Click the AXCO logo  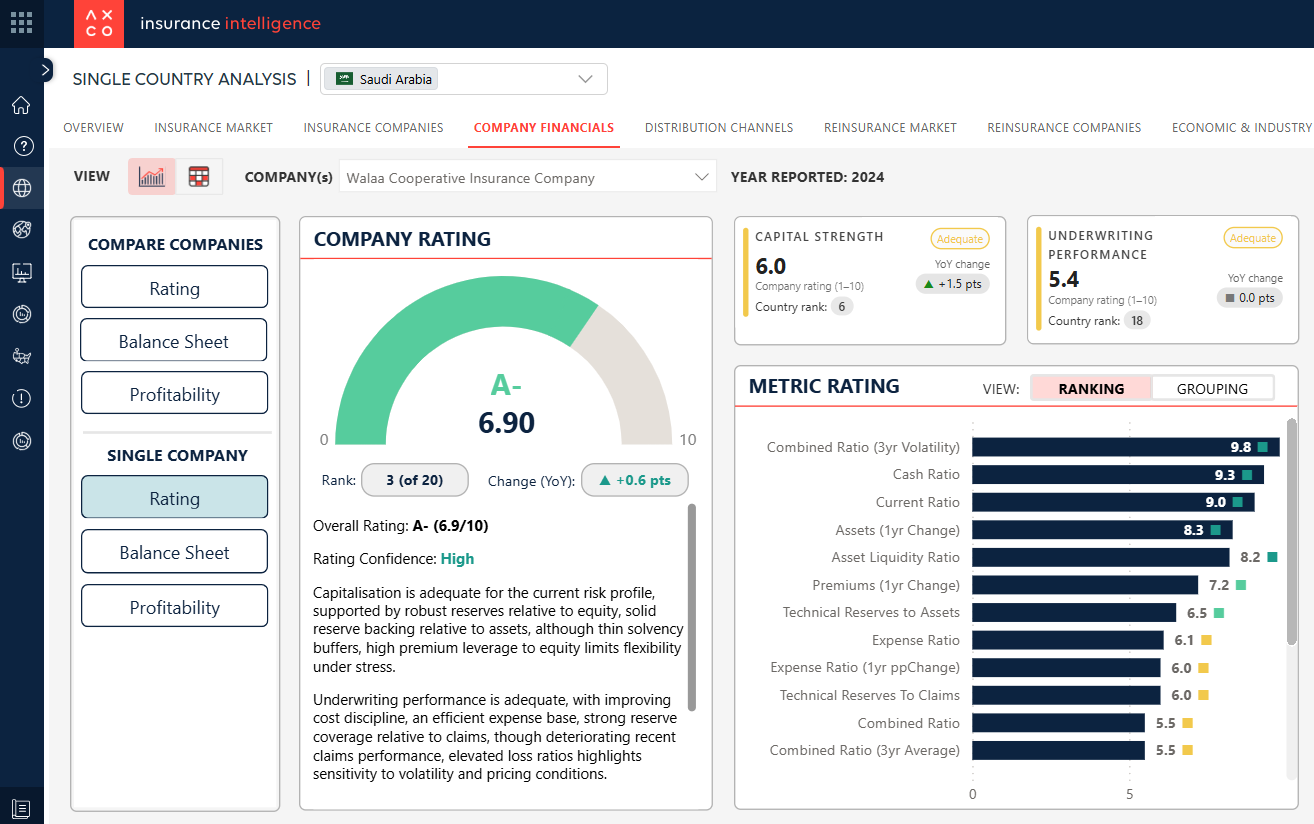99,24
